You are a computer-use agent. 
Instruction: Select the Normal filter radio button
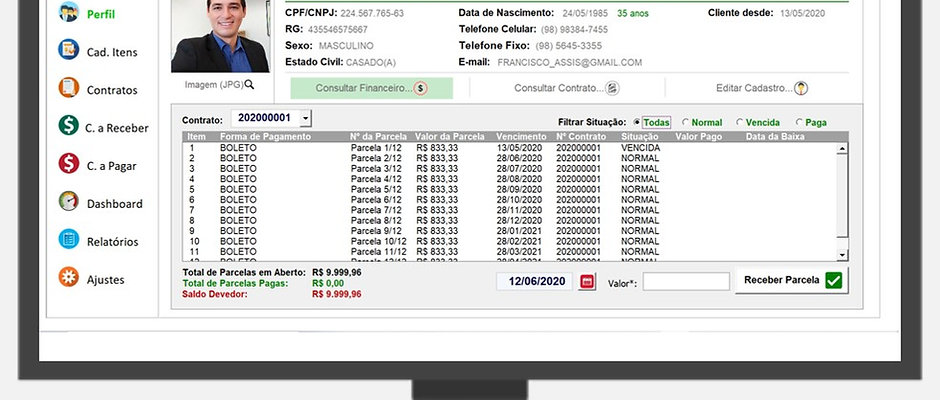click(685, 122)
